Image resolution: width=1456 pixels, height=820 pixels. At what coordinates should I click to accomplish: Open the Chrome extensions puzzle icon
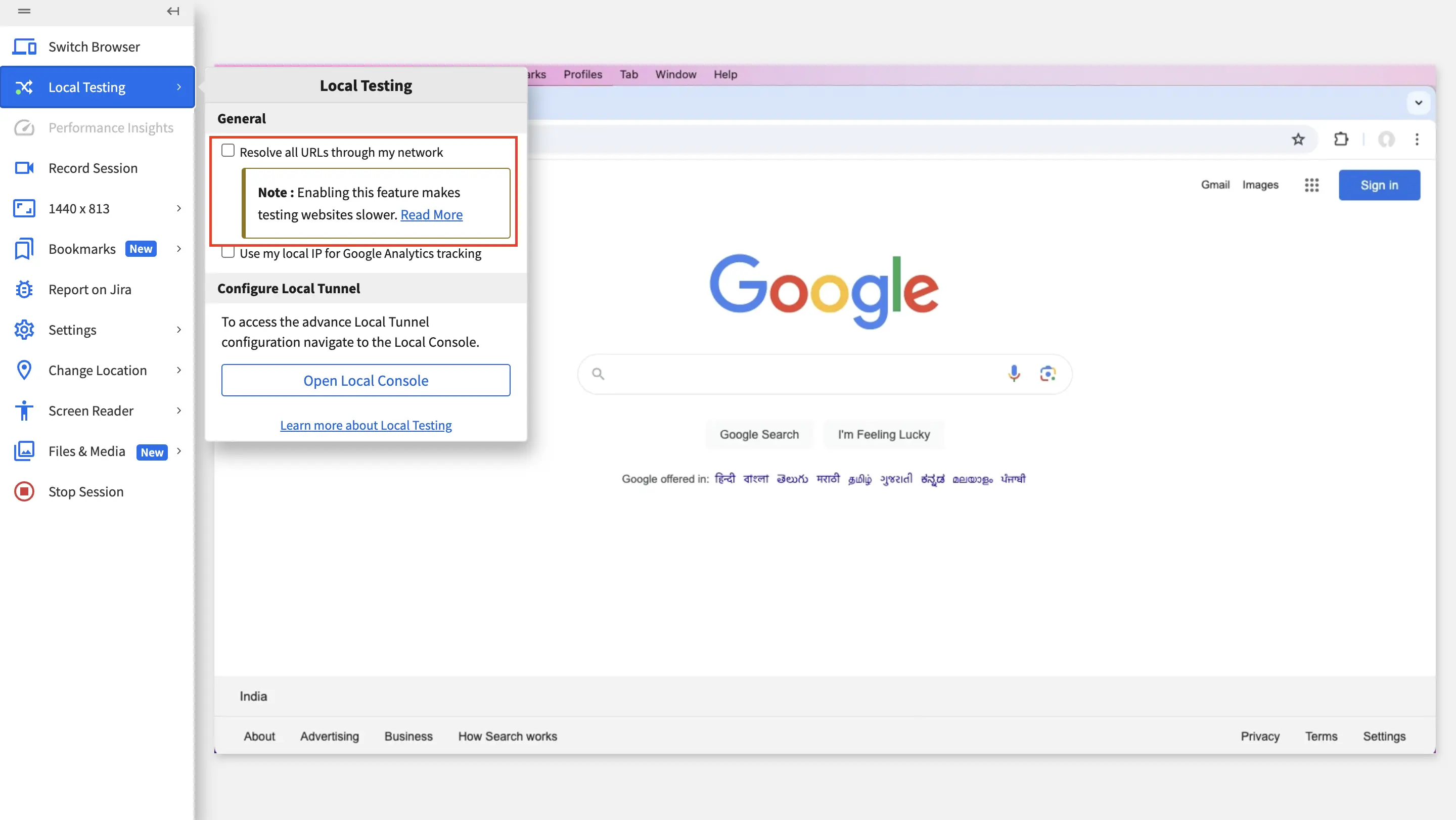[1341, 139]
